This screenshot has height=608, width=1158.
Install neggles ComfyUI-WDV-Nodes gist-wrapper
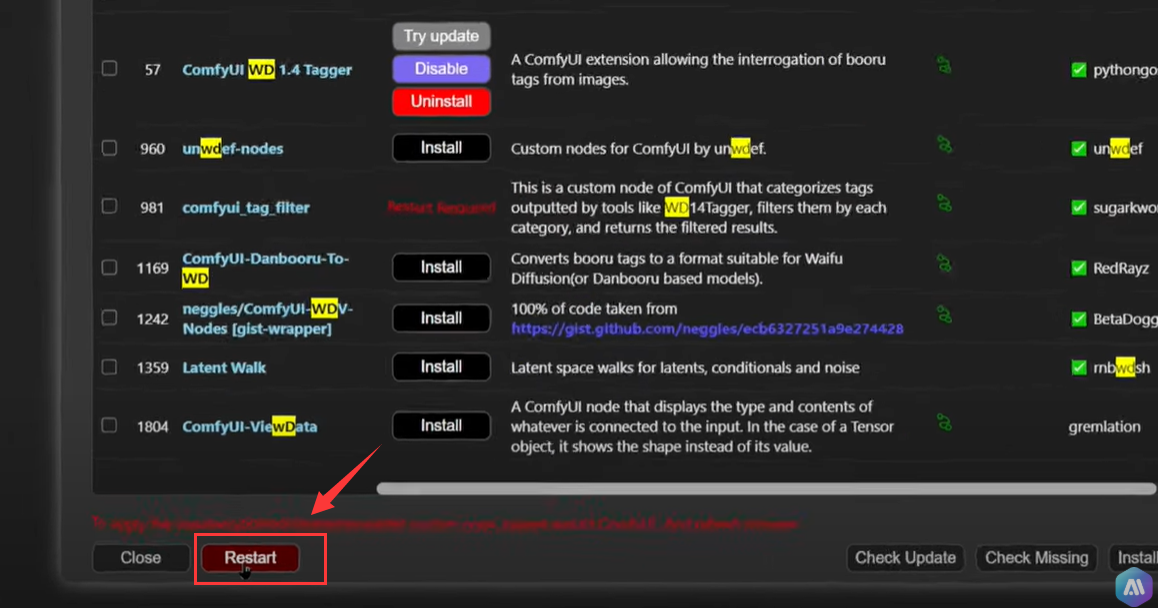(x=441, y=318)
